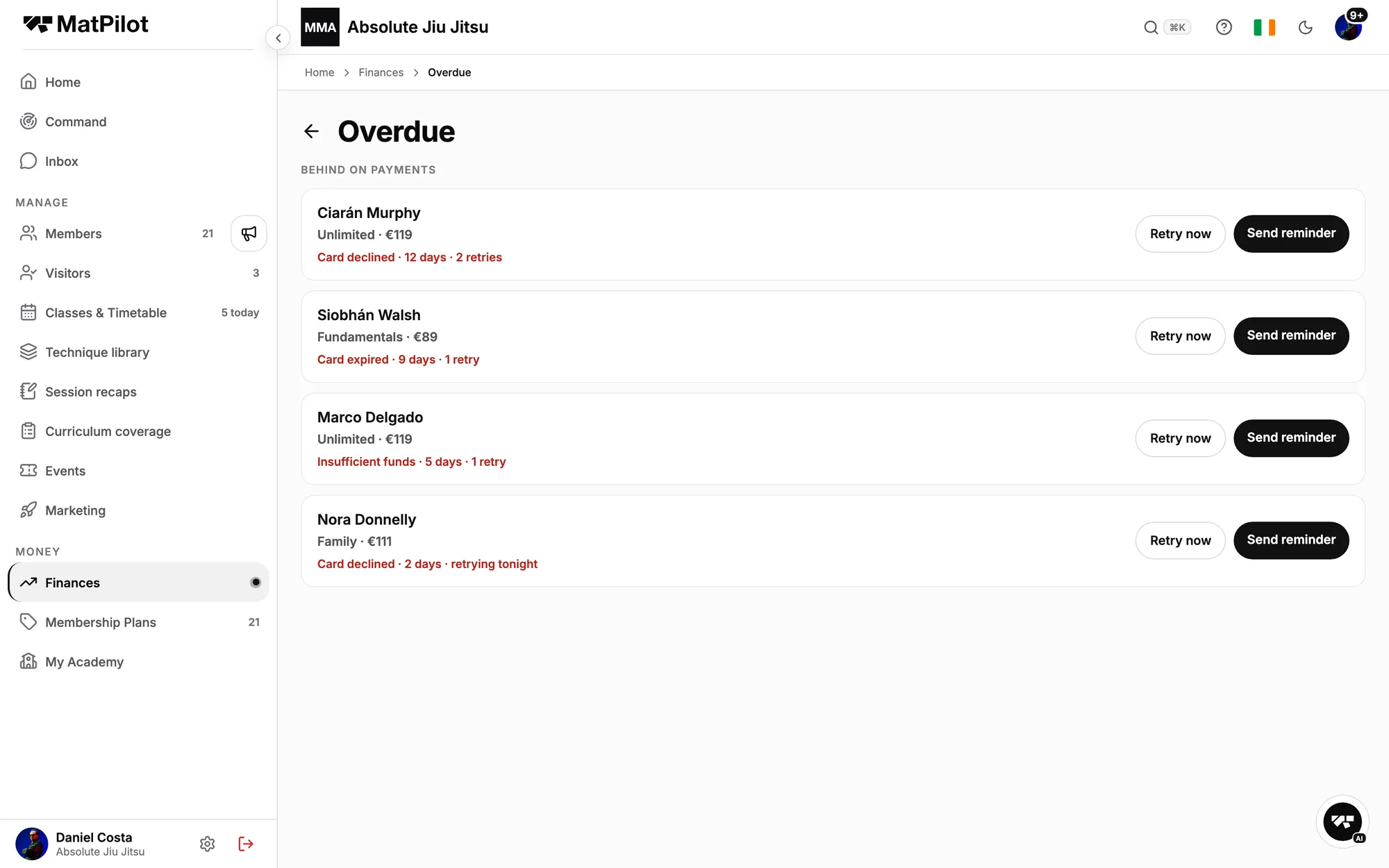Image resolution: width=1389 pixels, height=868 pixels.
Task: Click 'Card declined · 12 days · 2 retries'
Action: [x=410, y=257]
